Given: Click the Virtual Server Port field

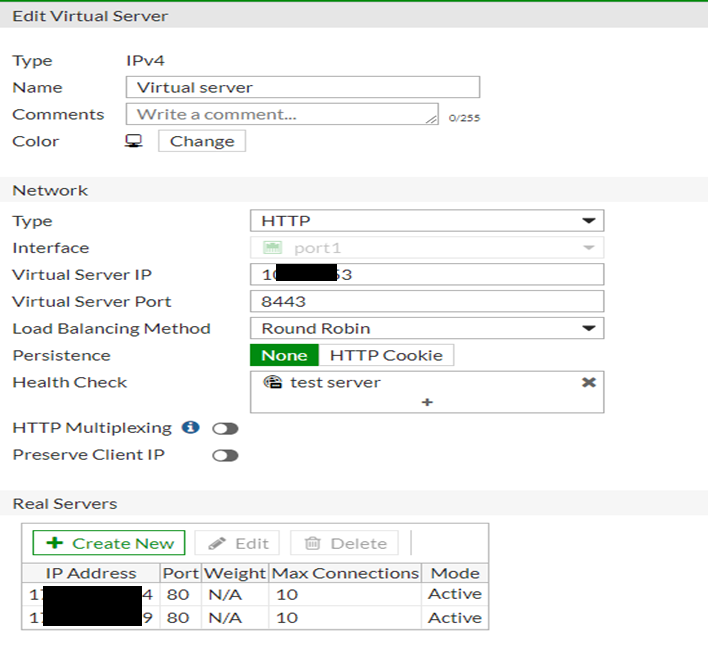Looking at the screenshot, I should click(x=426, y=301).
